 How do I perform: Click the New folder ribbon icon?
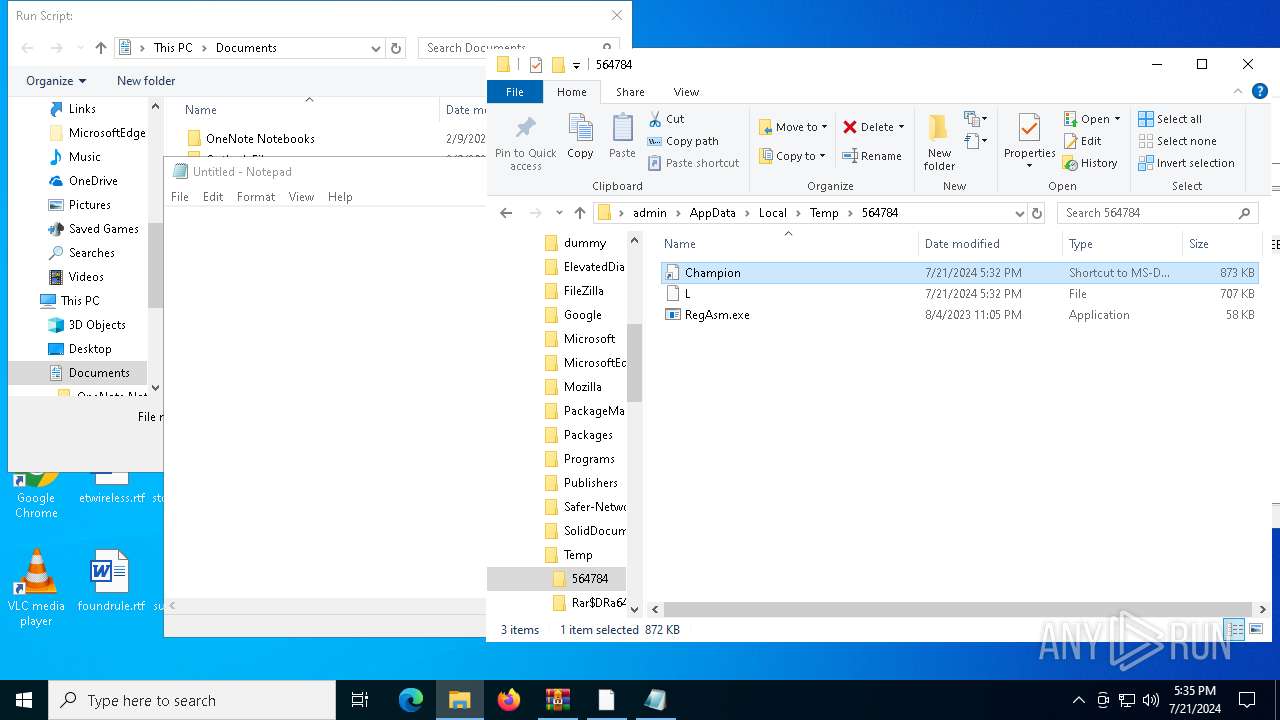[939, 142]
